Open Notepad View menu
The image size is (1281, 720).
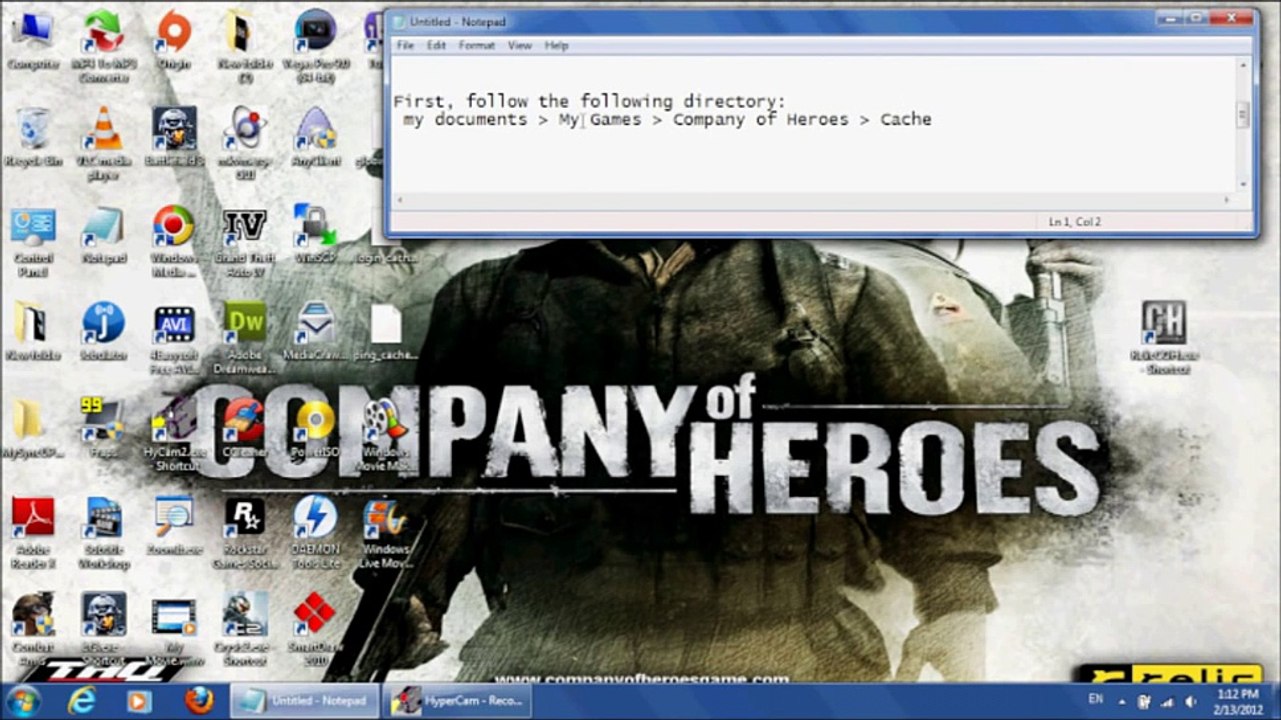click(520, 46)
